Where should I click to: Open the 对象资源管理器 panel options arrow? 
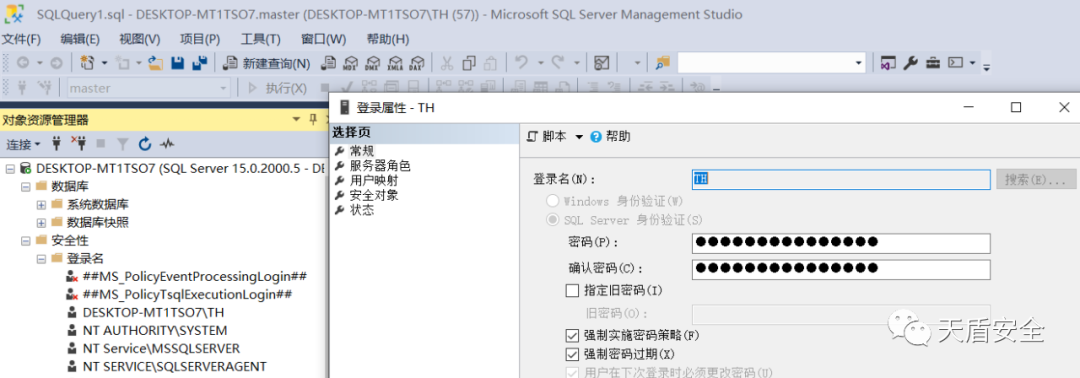(296, 120)
